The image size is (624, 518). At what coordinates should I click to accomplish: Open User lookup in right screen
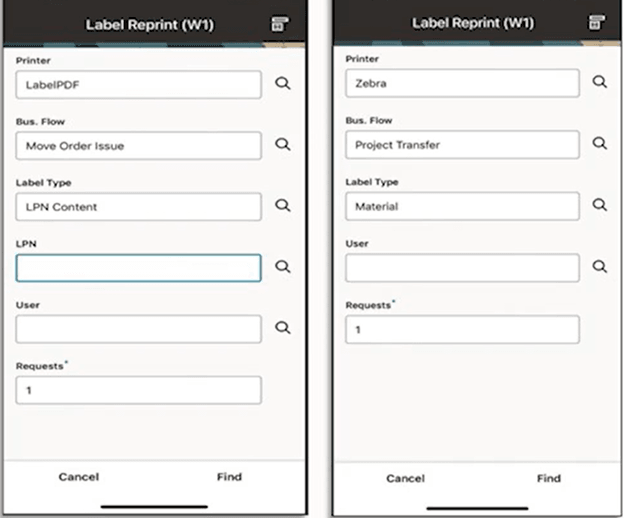click(600, 266)
